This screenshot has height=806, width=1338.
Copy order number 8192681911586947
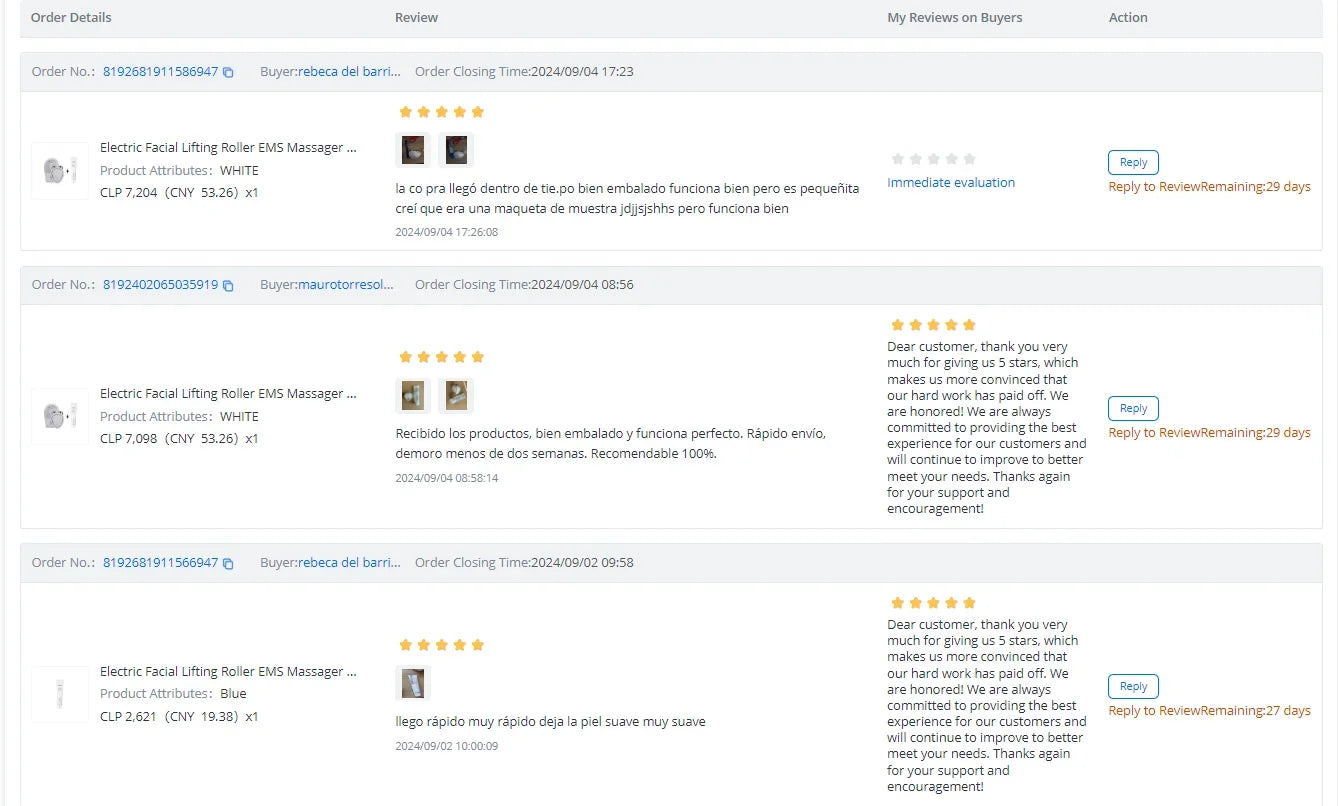click(228, 72)
